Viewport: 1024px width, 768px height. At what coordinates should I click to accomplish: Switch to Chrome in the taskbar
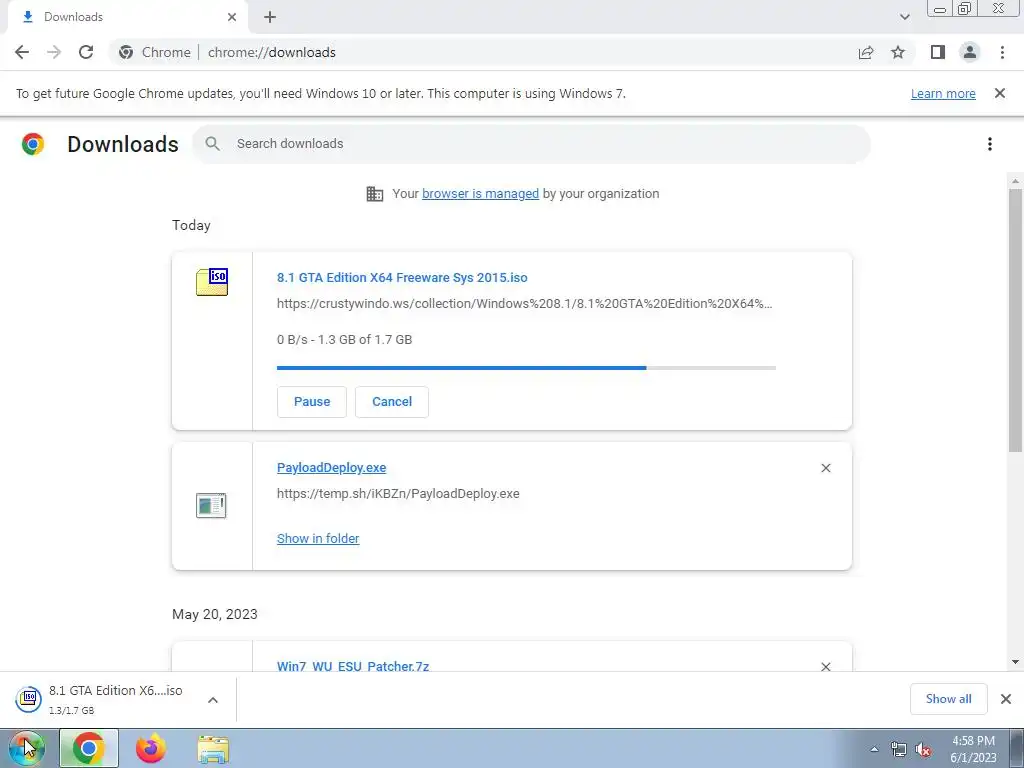coord(89,748)
